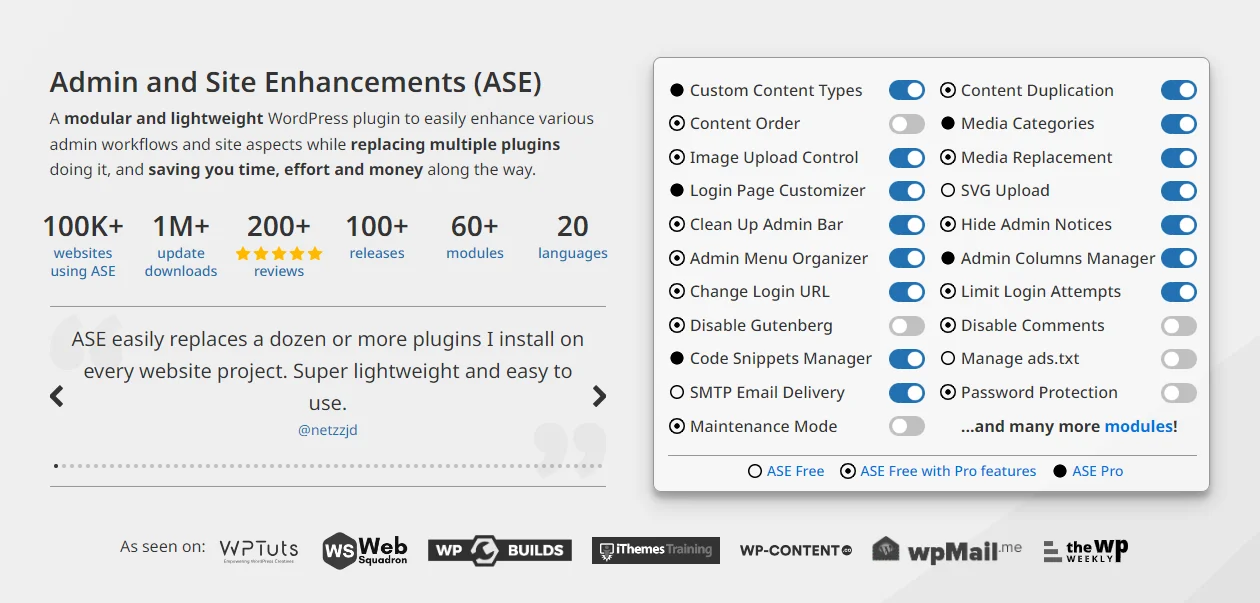The image size is (1260, 603).
Task: Disable the SVG Upload toggle
Action: [x=1179, y=191]
